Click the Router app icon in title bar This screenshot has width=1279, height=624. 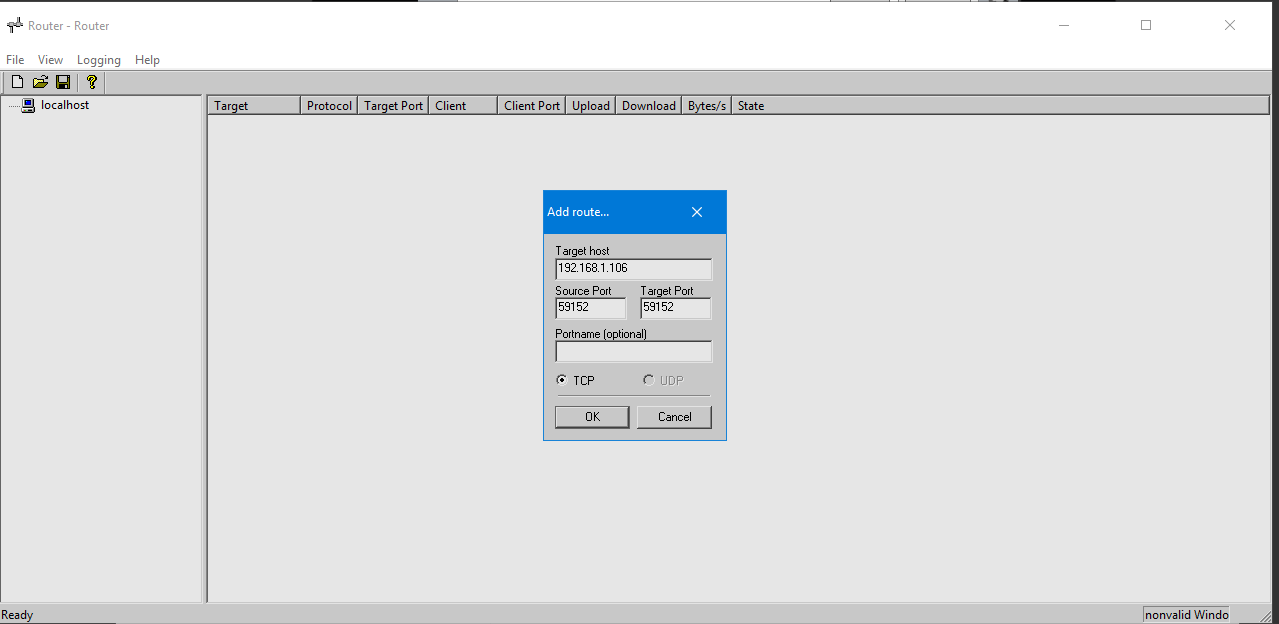click(x=14, y=26)
